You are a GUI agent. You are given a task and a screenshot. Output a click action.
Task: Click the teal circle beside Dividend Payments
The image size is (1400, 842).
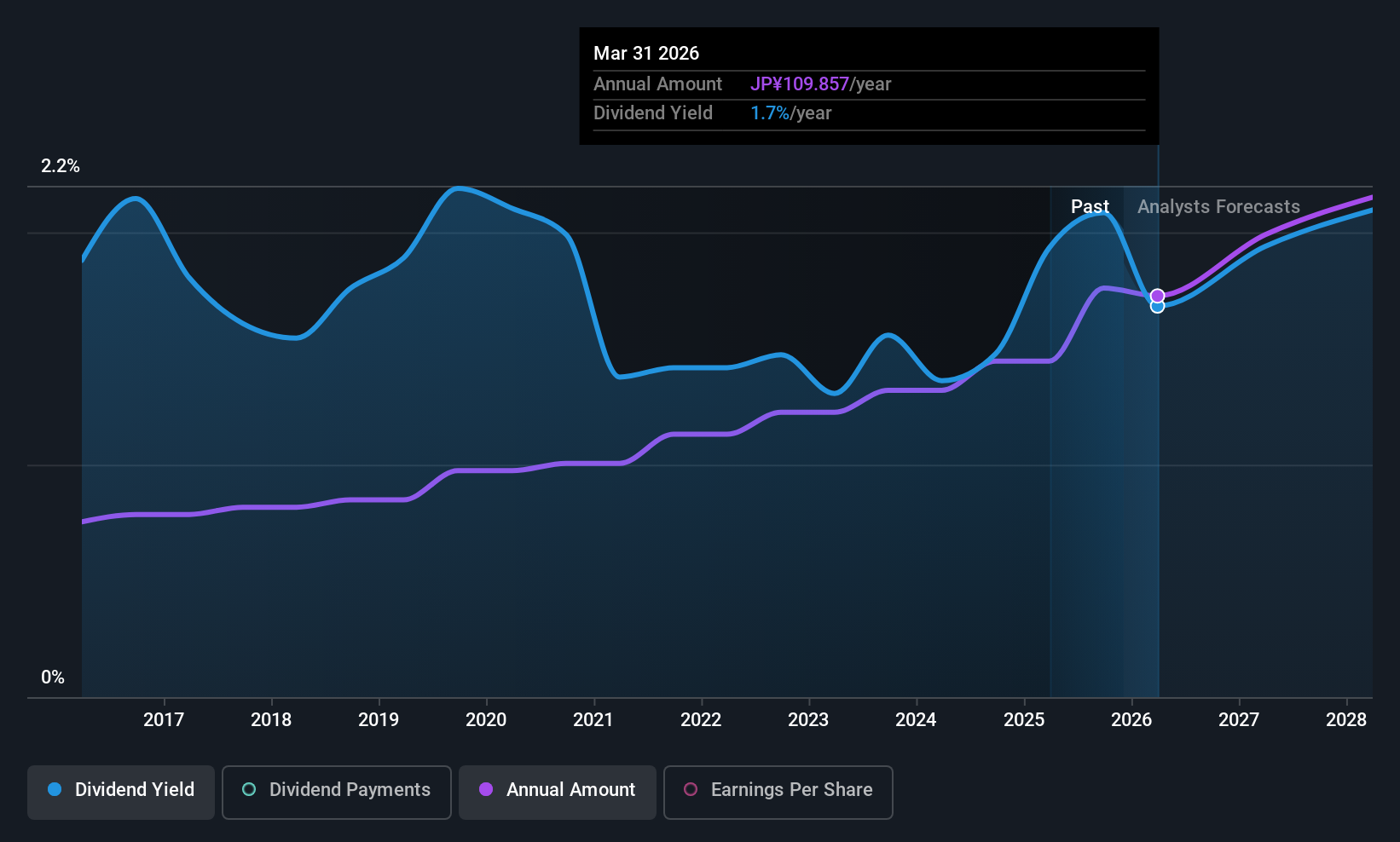click(249, 789)
